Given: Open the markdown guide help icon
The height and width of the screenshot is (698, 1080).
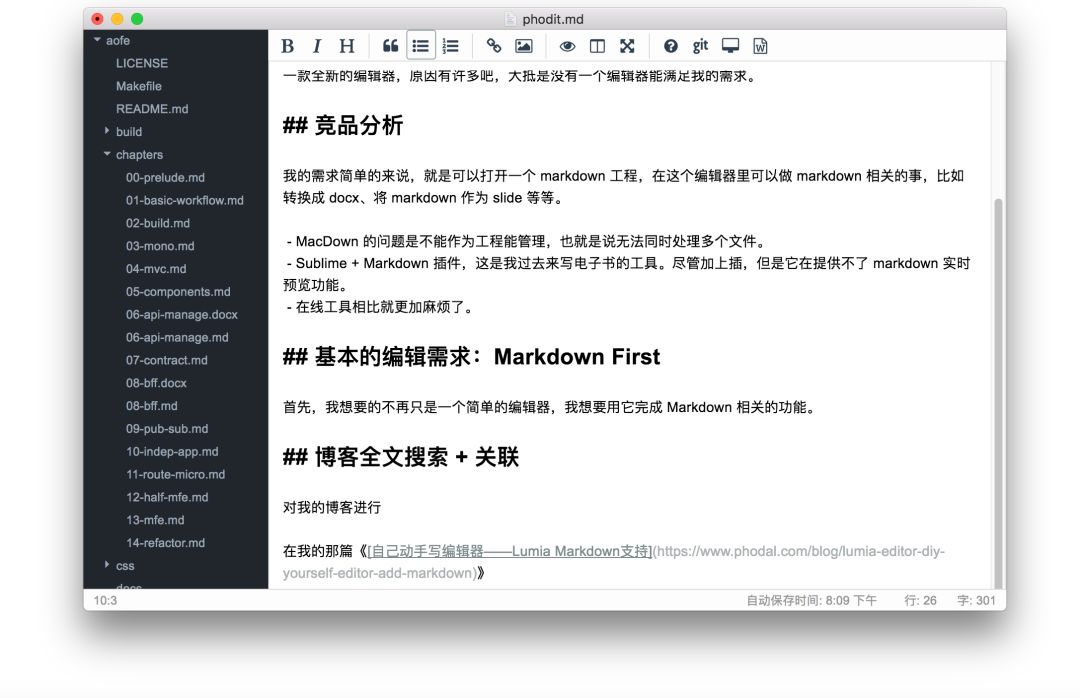Looking at the screenshot, I should point(671,46).
